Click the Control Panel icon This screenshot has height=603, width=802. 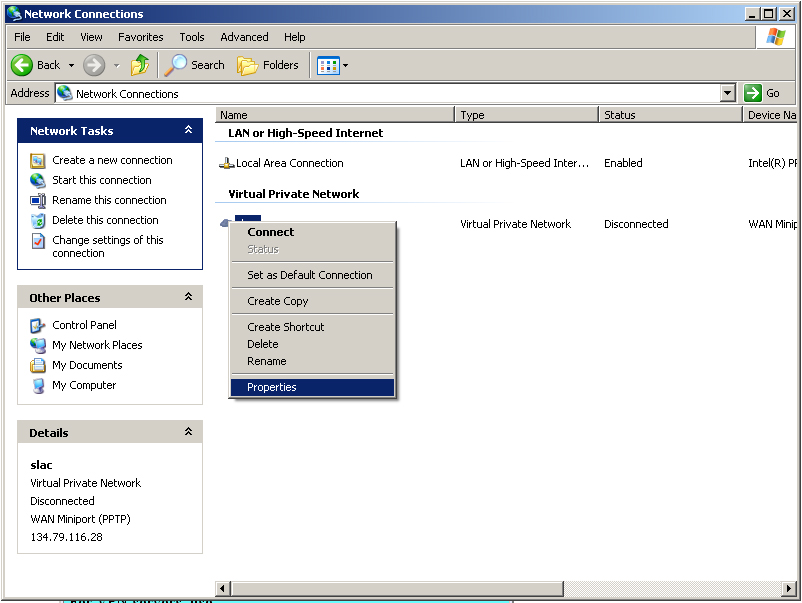point(37,325)
